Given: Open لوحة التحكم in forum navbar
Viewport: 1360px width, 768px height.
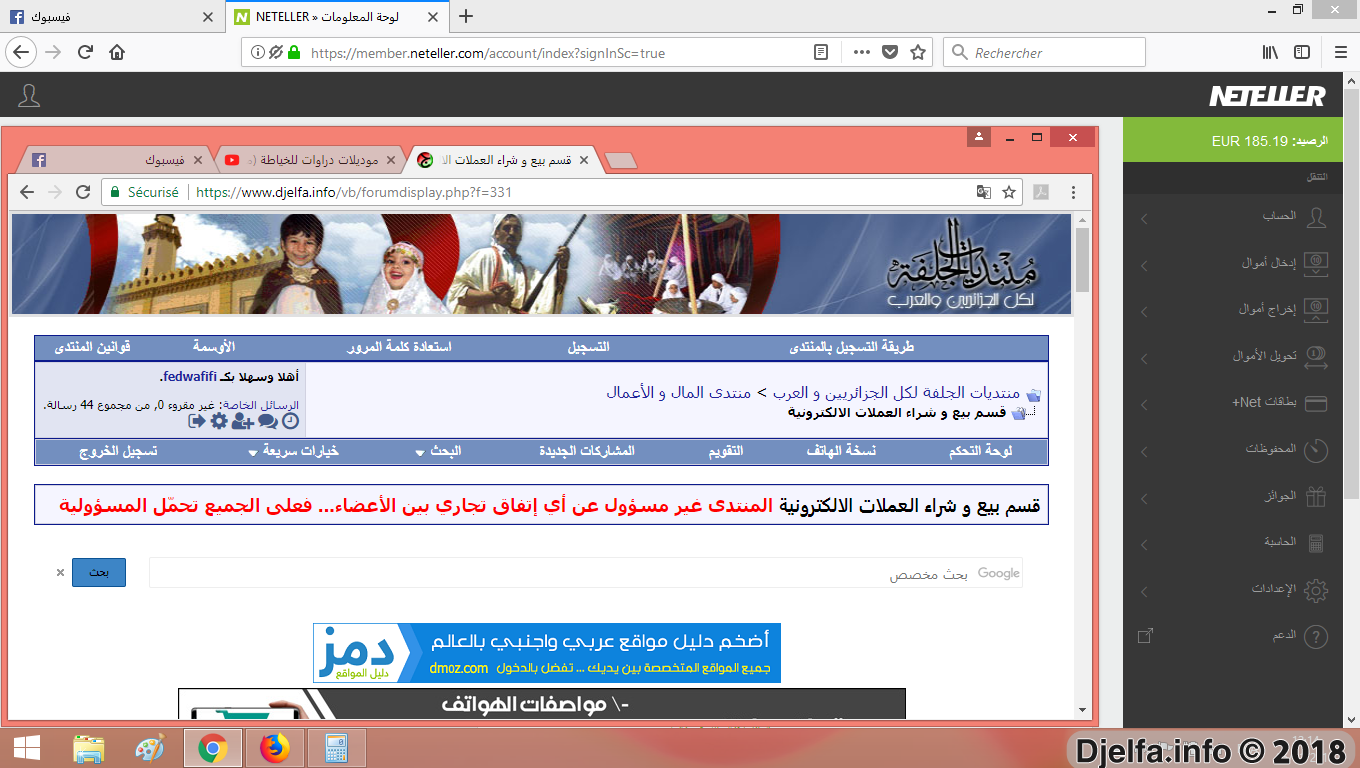Looking at the screenshot, I should pyautogui.click(x=980, y=452).
